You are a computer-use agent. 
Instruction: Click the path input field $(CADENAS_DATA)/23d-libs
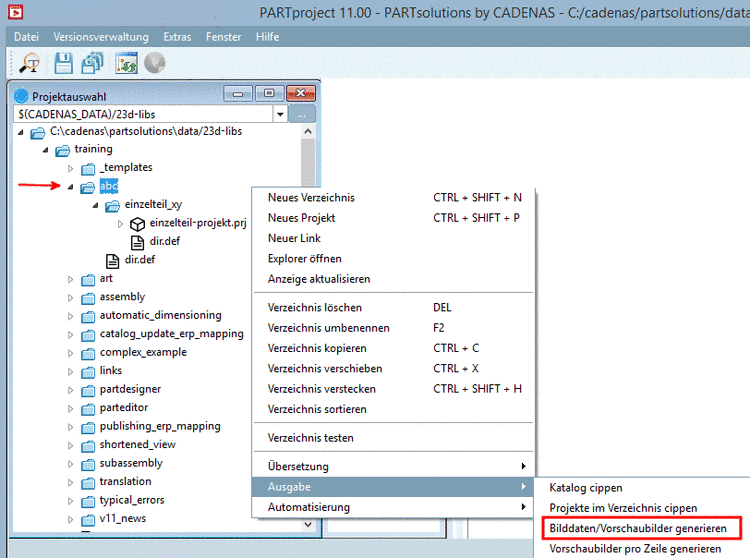tap(143, 114)
